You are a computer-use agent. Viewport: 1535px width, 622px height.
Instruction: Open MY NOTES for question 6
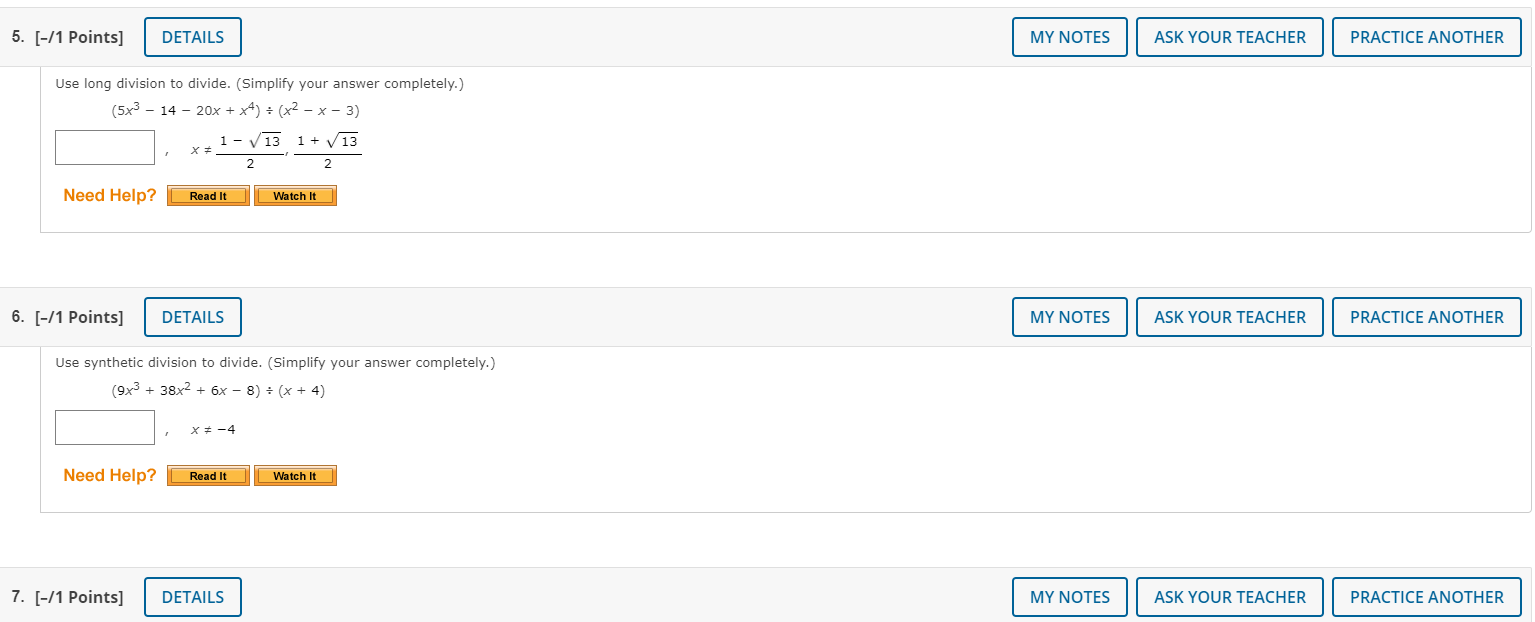[1070, 317]
